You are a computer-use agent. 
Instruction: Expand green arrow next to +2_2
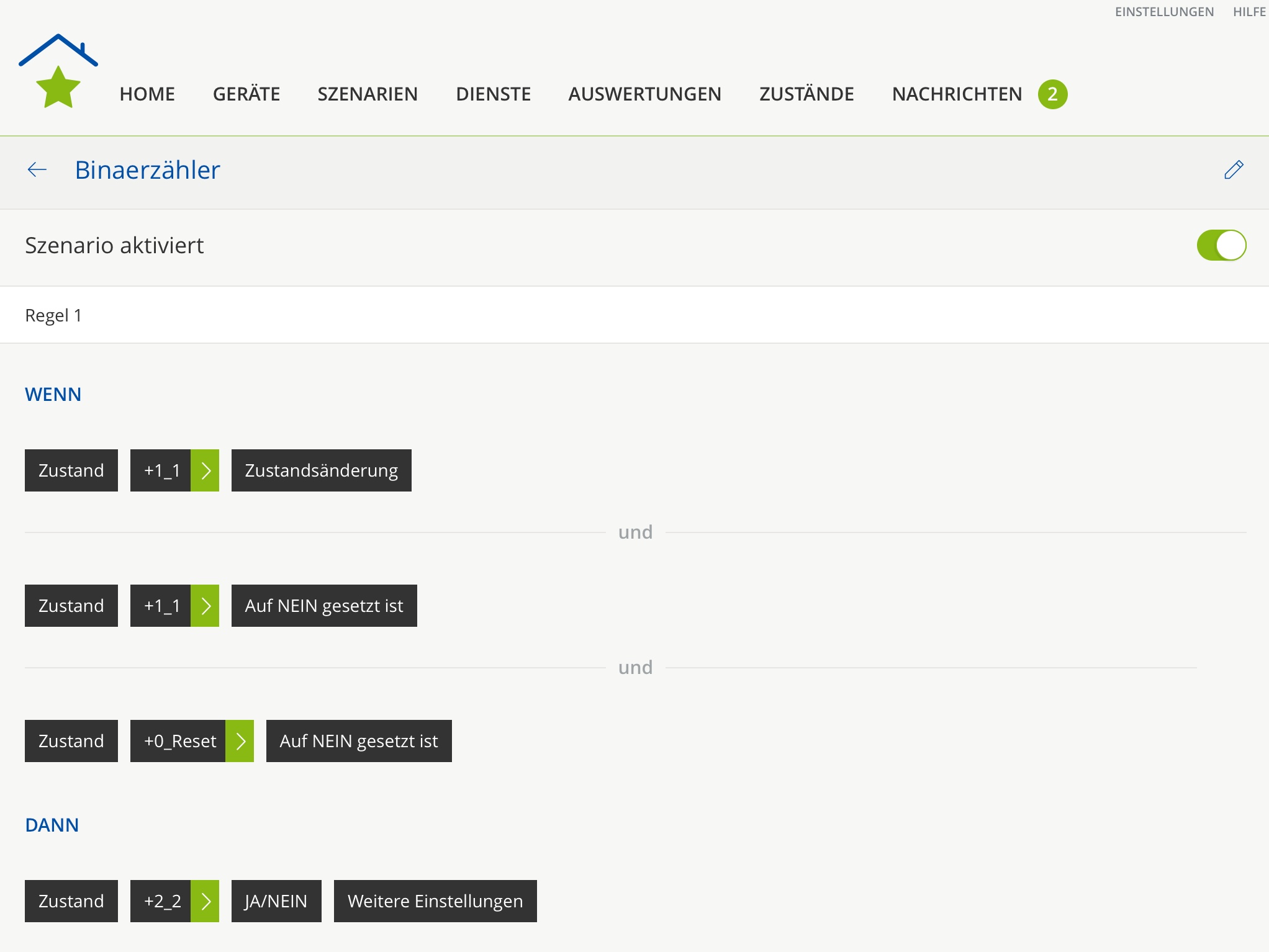click(205, 901)
